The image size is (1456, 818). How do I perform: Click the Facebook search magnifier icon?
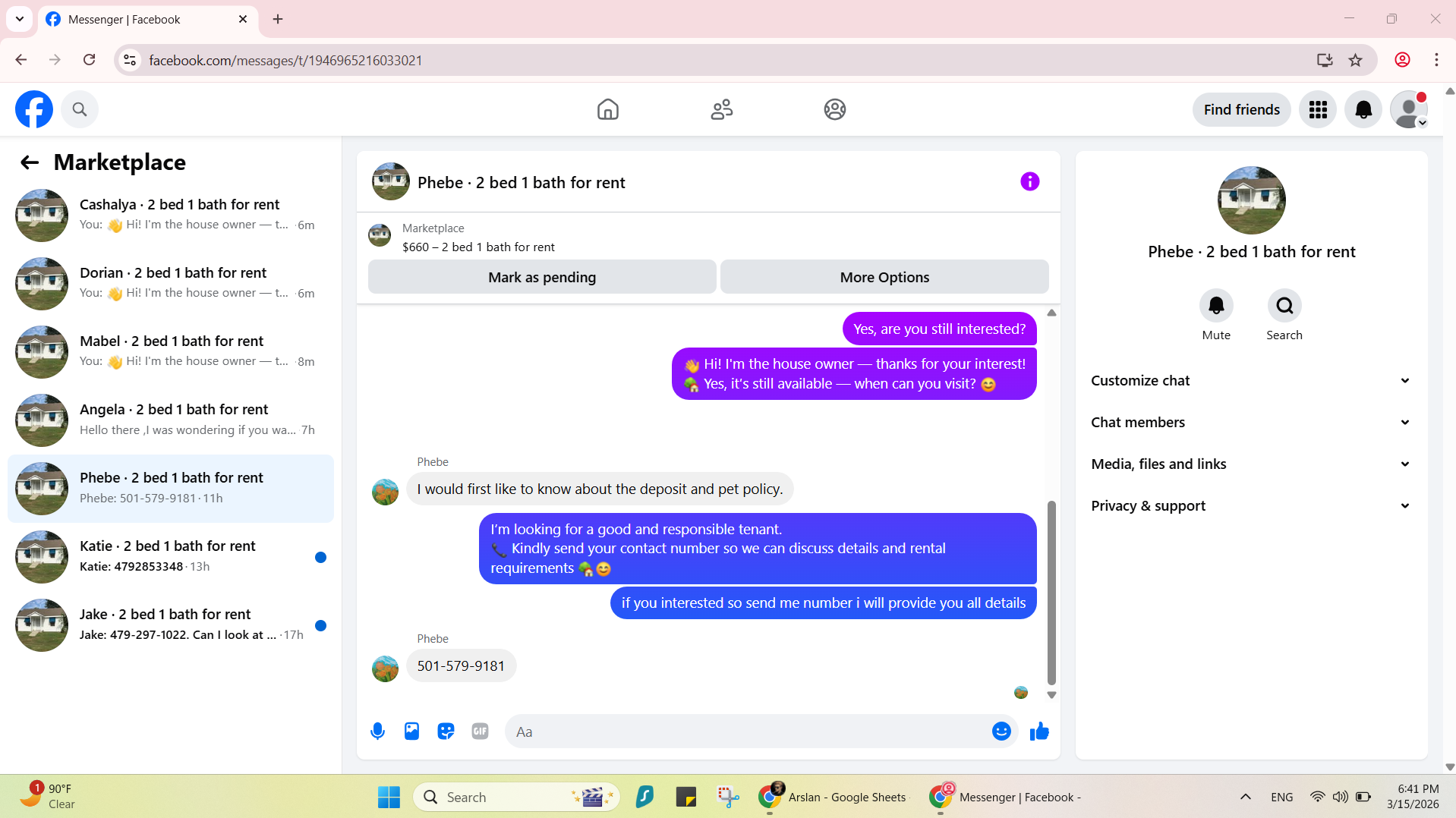(x=80, y=109)
